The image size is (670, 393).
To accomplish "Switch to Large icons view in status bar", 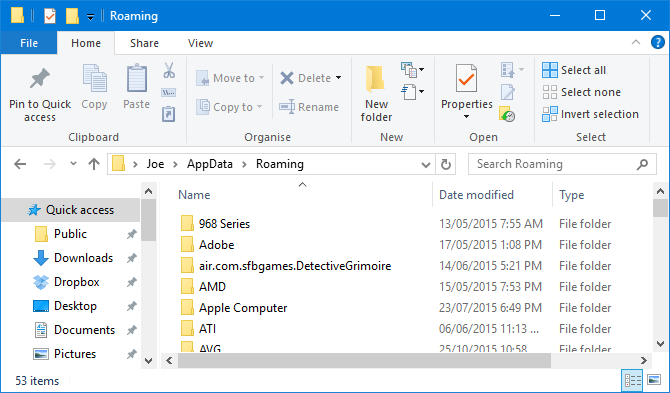I will [x=654, y=380].
